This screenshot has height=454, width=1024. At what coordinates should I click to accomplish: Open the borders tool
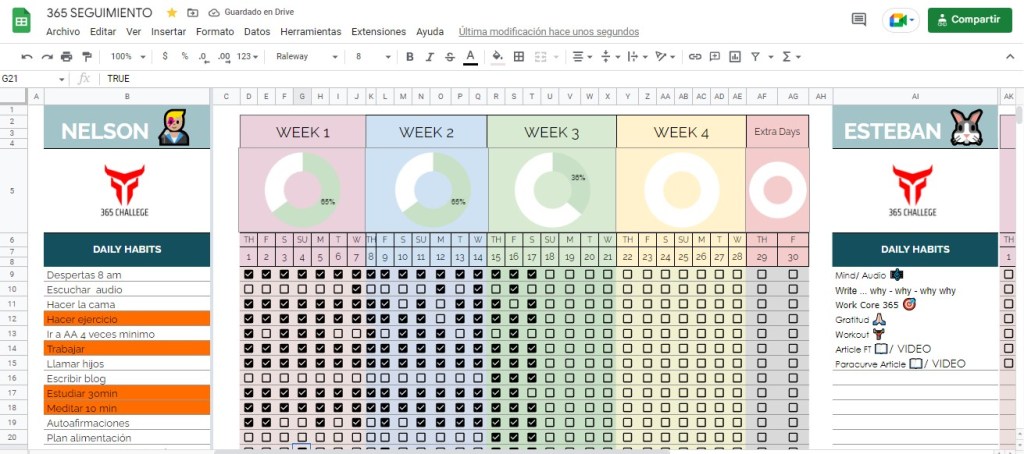[x=518, y=56]
